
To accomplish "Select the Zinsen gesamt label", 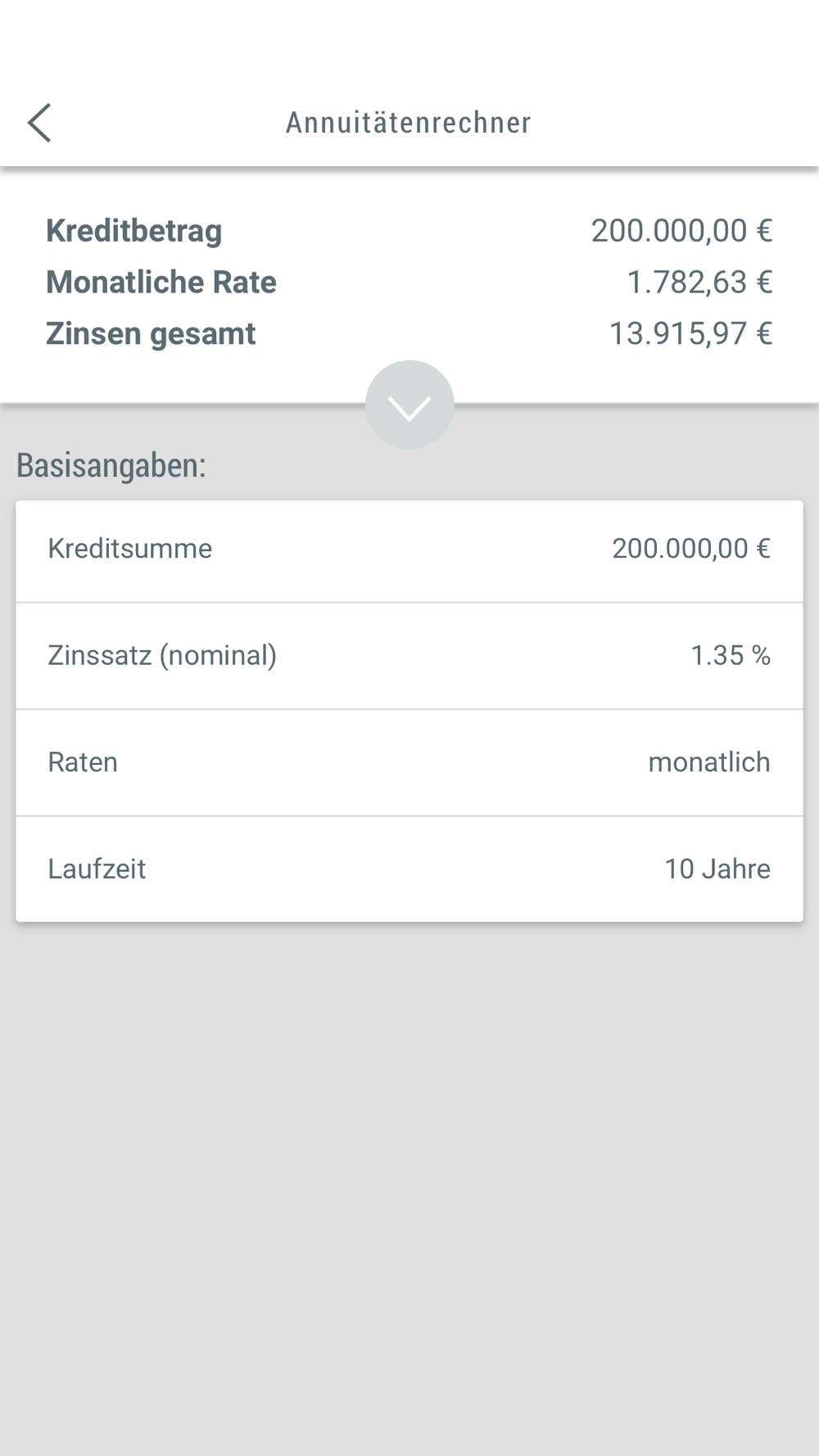I will [x=151, y=334].
